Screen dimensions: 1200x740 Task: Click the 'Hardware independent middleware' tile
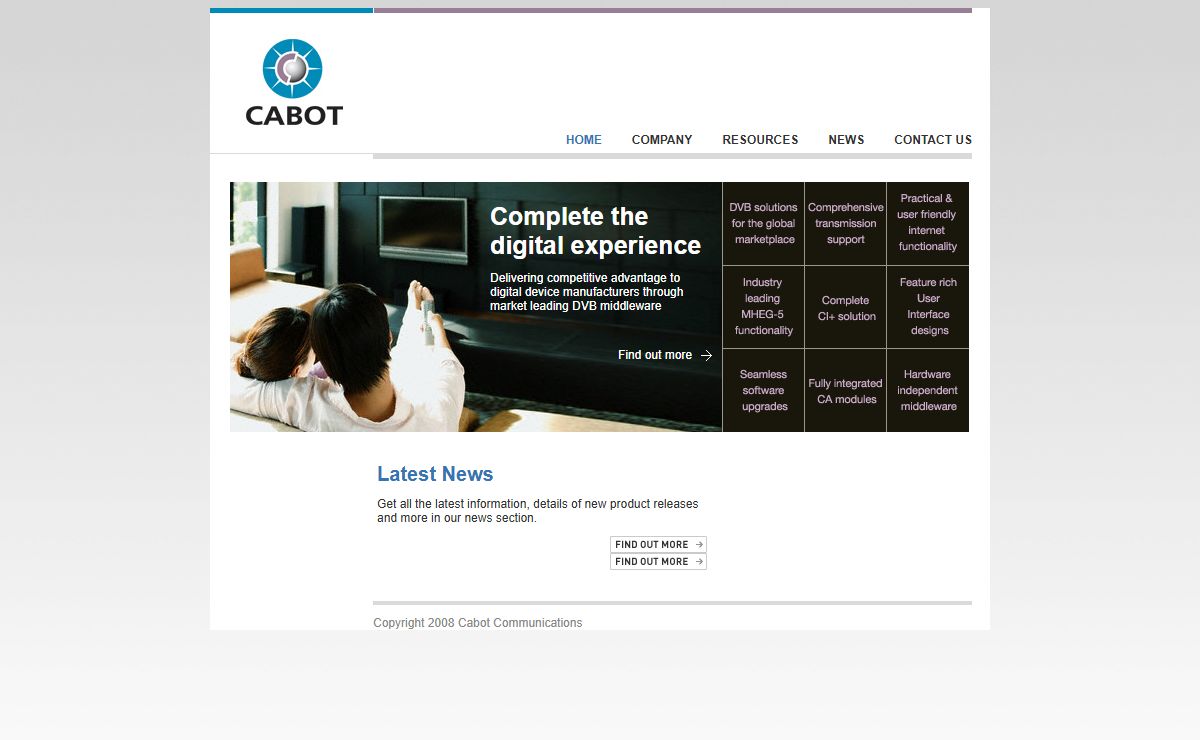(928, 390)
